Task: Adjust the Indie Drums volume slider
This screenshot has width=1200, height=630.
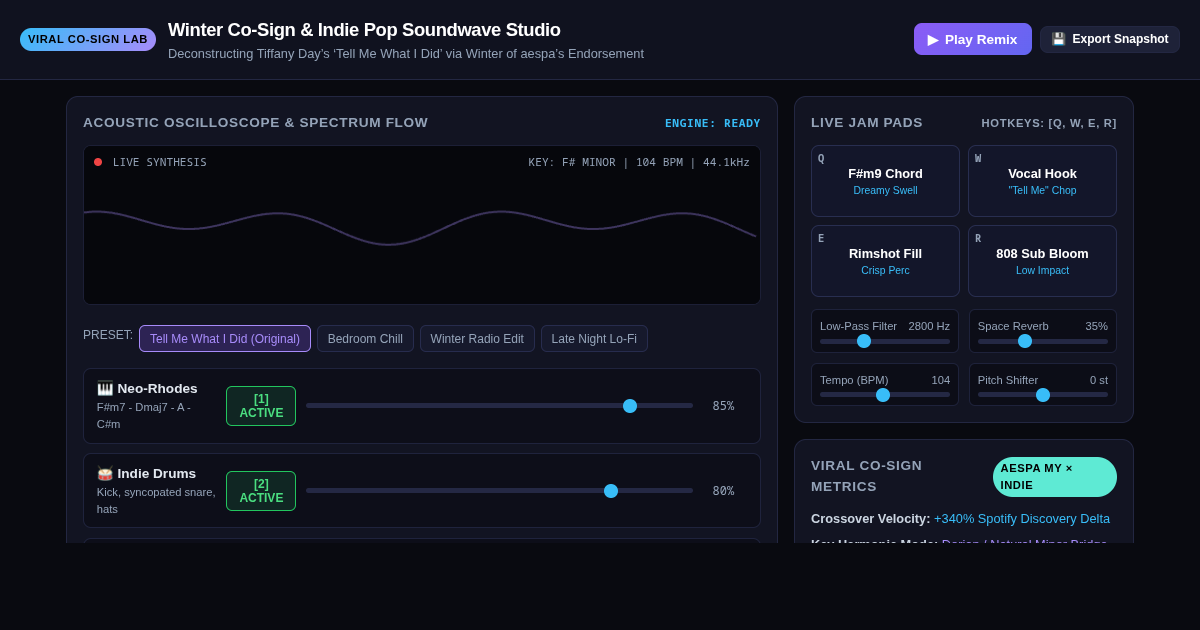Action: (499, 491)
